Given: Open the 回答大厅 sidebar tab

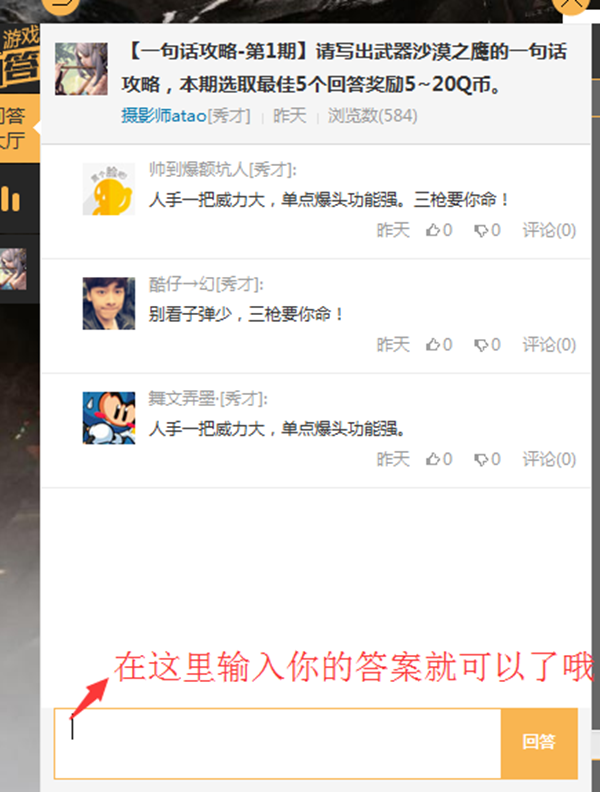Looking at the screenshot, I should pos(17,128).
